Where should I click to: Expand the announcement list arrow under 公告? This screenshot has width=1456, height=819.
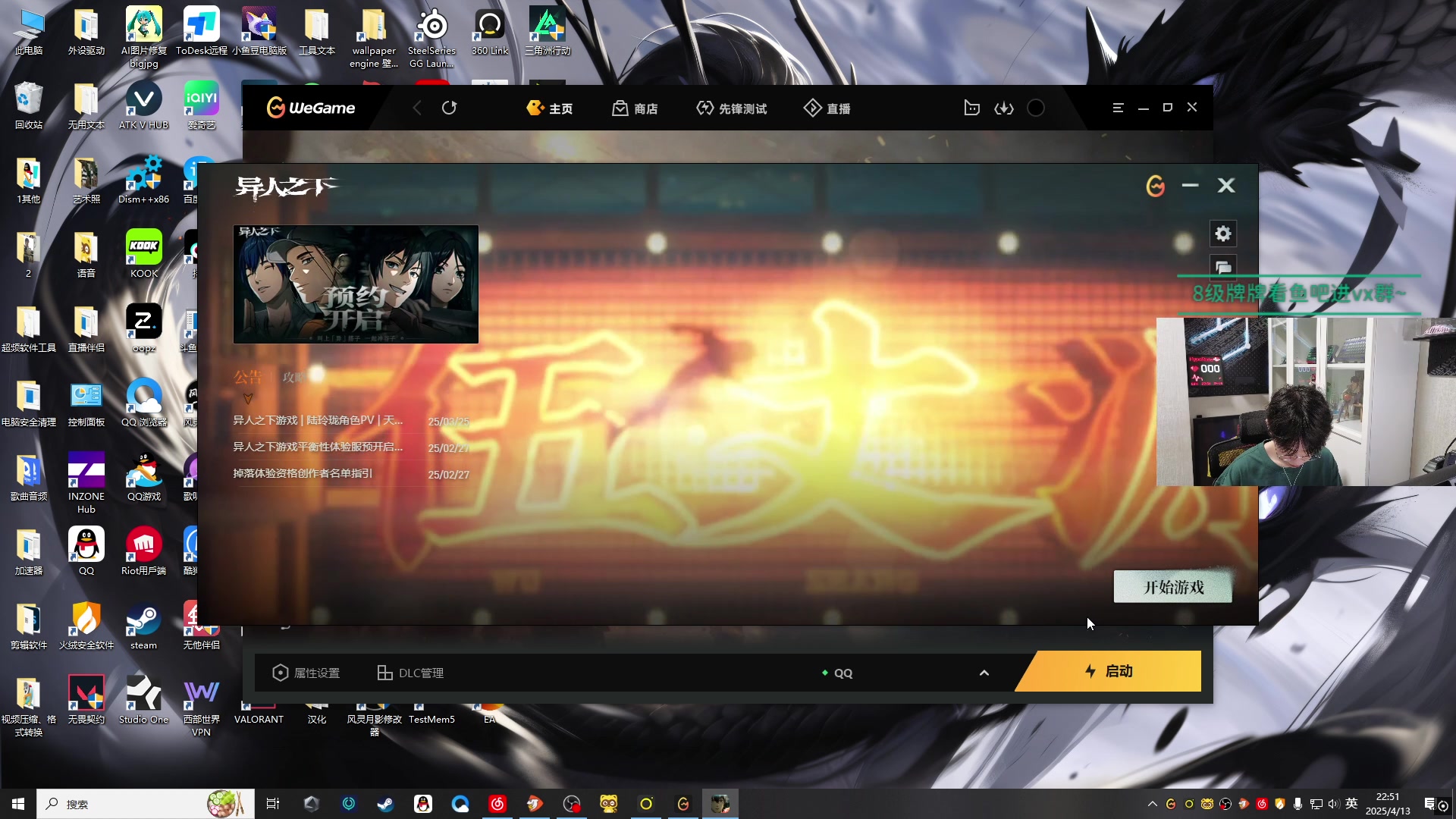[x=247, y=398]
